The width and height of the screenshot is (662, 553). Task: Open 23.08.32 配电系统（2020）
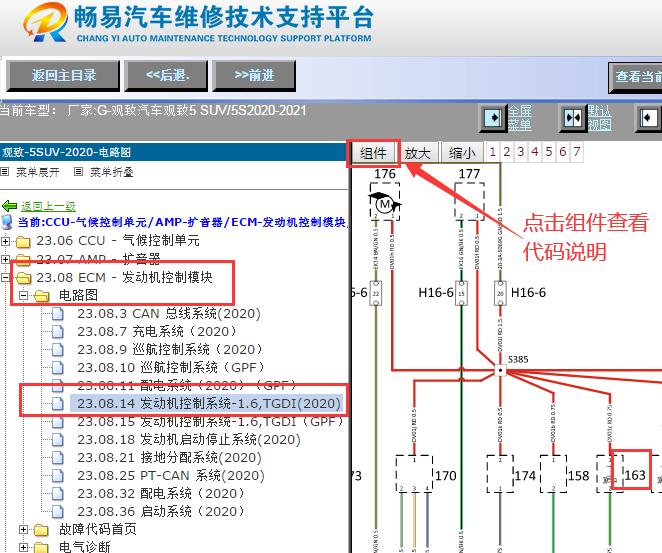click(162, 493)
